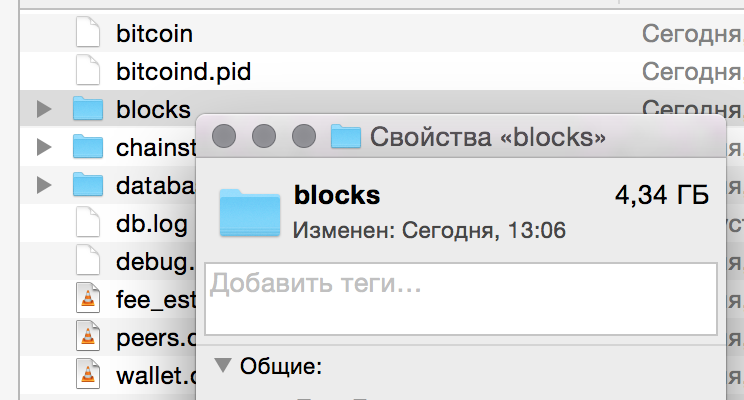Click the debug log file icon

[88, 260]
